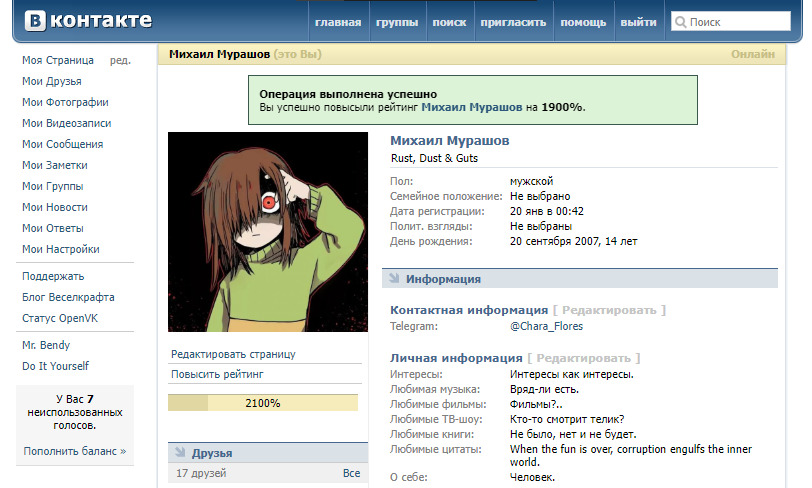Open Мои Сообщения
Viewport: 812px width, 488px height.
pyautogui.click(x=63, y=144)
